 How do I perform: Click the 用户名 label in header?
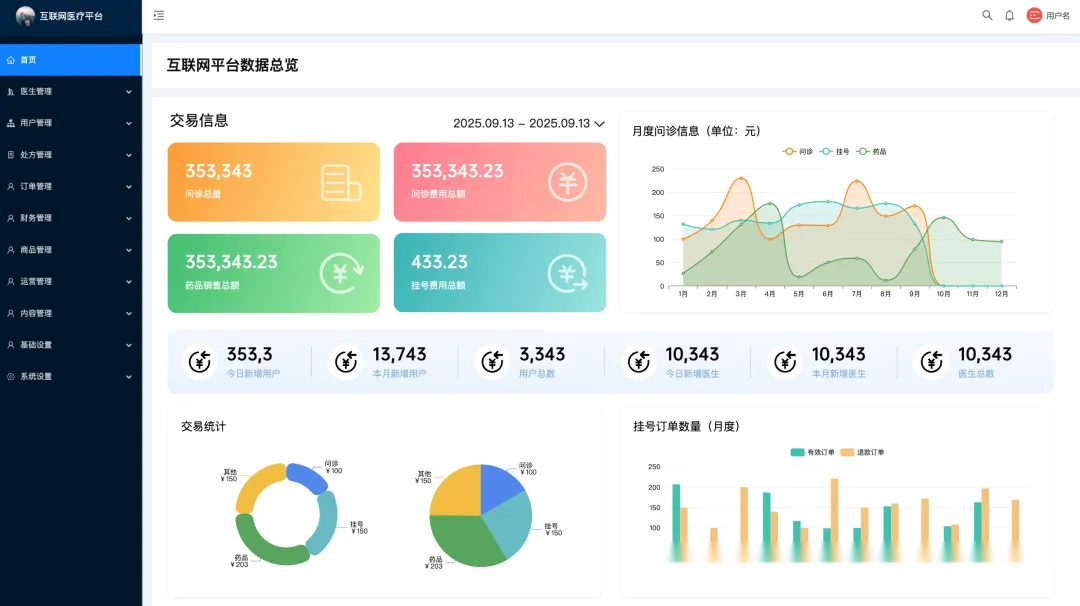click(x=1057, y=16)
